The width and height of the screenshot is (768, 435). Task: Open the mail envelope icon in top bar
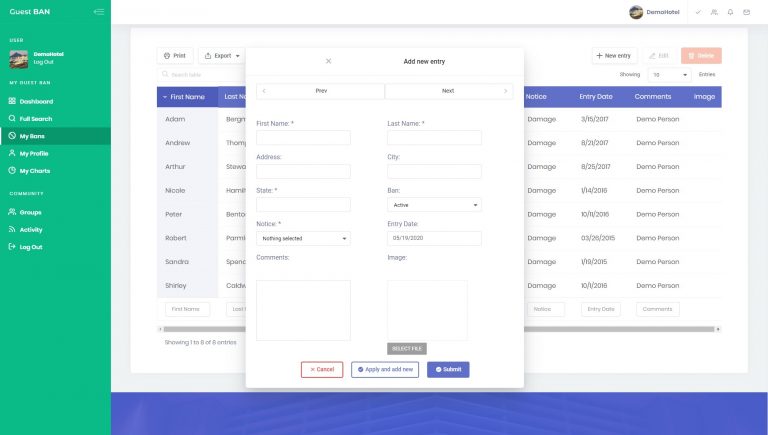tap(746, 12)
